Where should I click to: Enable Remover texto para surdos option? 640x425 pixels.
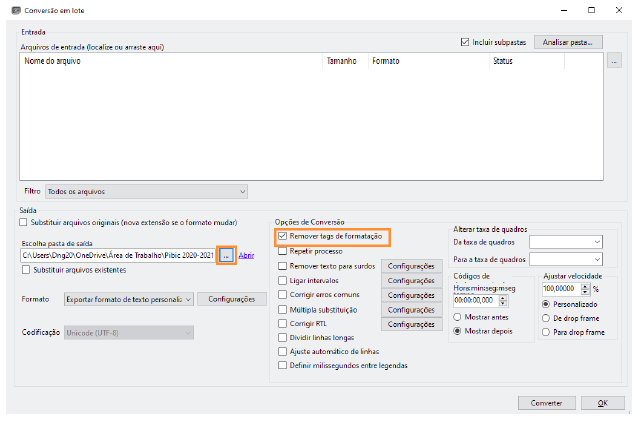pyautogui.click(x=283, y=267)
